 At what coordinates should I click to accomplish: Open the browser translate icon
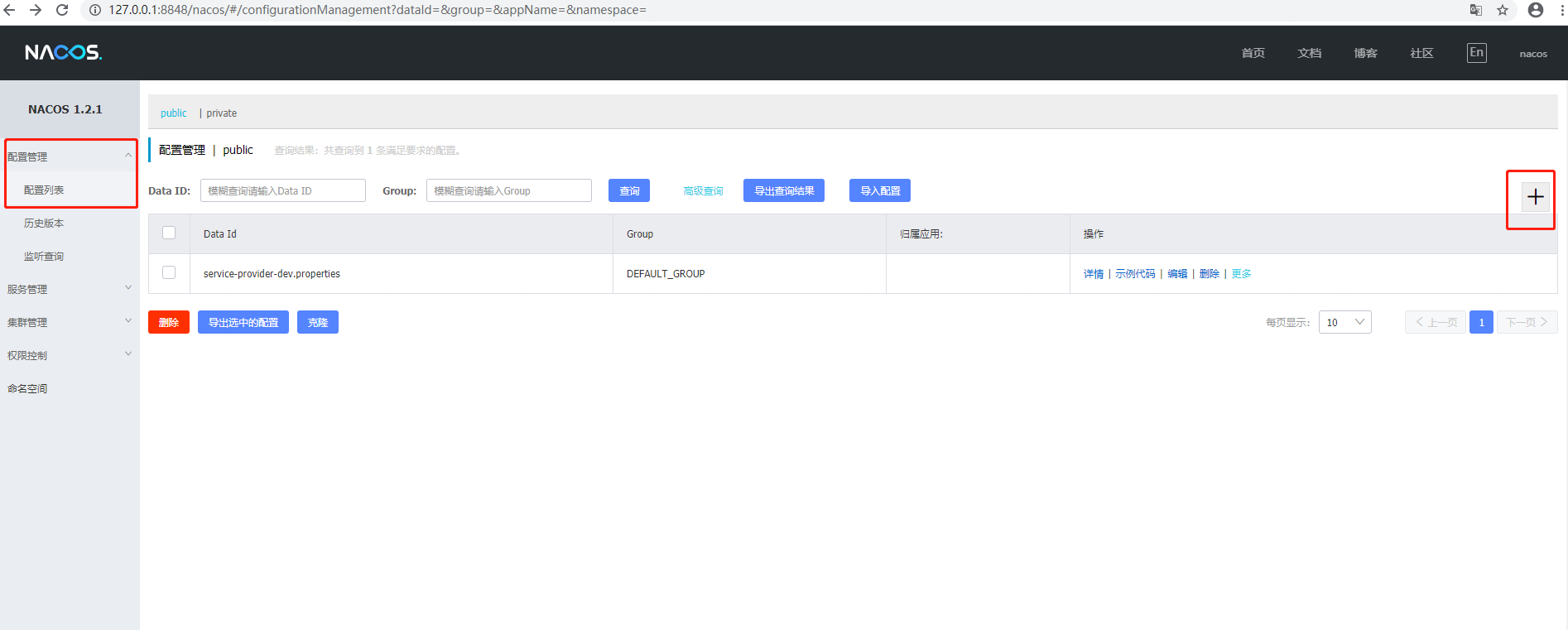click(x=1475, y=10)
